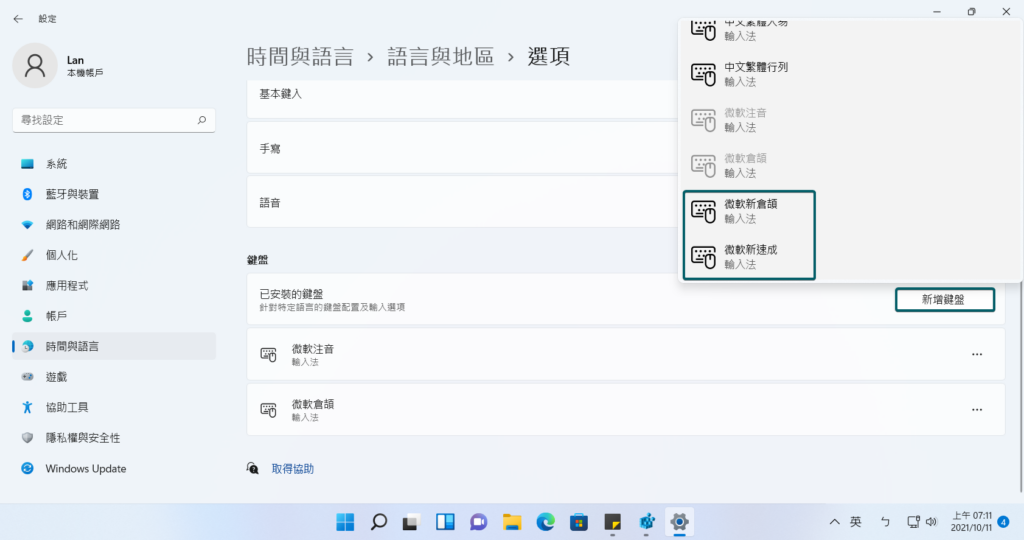Screen dimensions: 1024x540
Task: Open Task View on the taskbar
Action: 411,522
